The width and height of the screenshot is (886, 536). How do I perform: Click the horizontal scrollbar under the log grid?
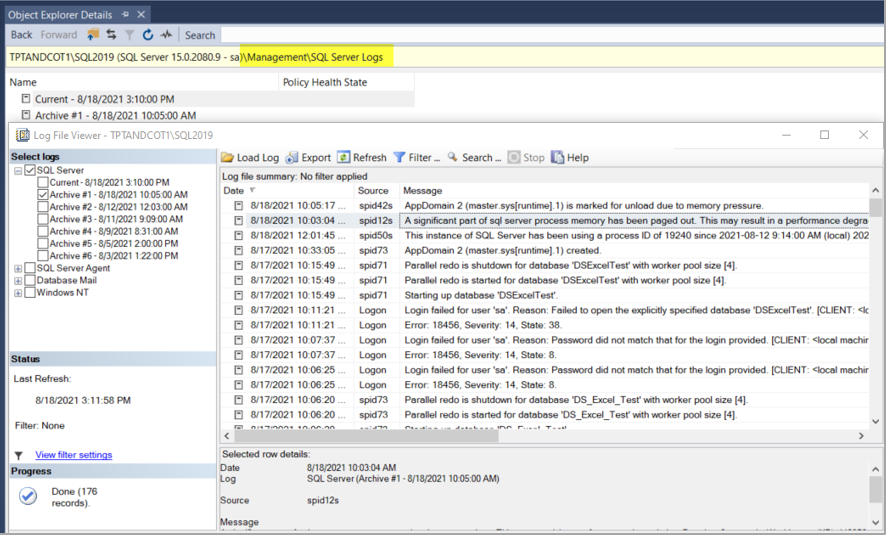(x=540, y=436)
